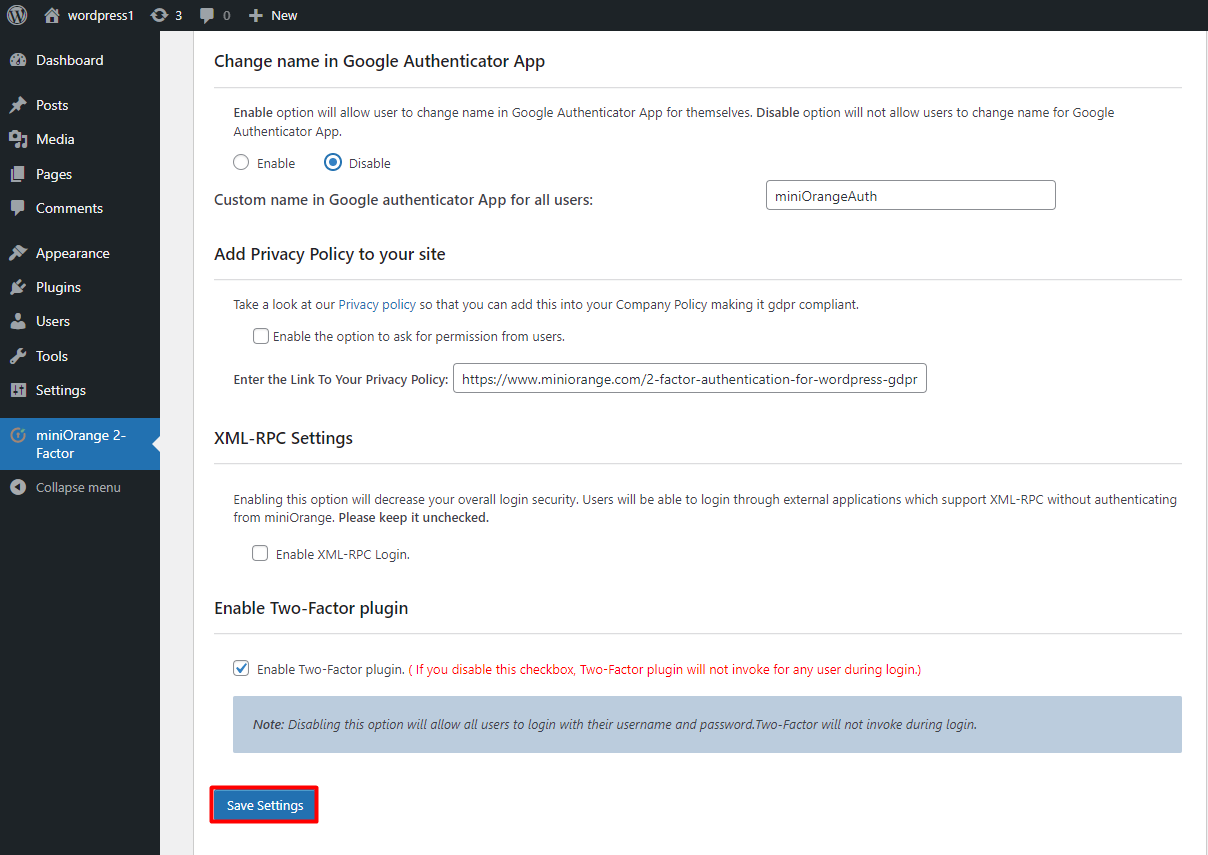Click the Posts pin icon
Viewport: 1208px width, 855px height.
18,105
